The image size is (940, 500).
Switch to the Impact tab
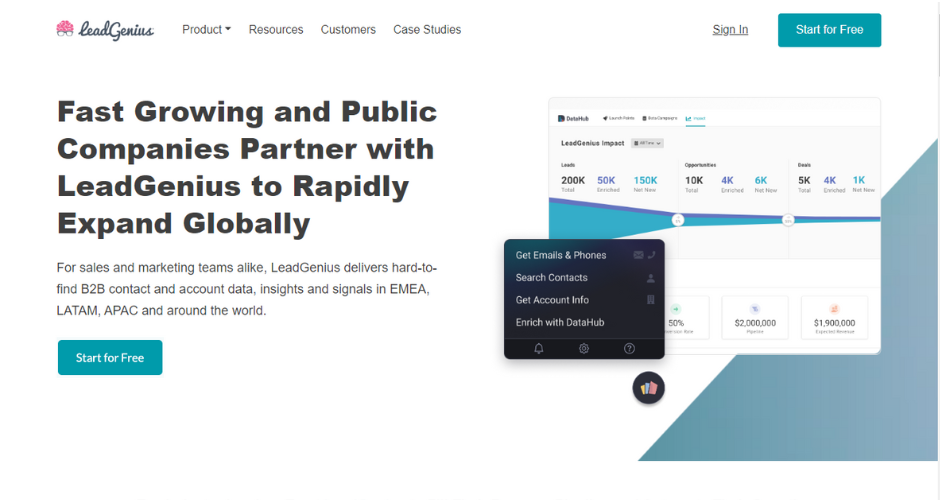pos(695,119)
